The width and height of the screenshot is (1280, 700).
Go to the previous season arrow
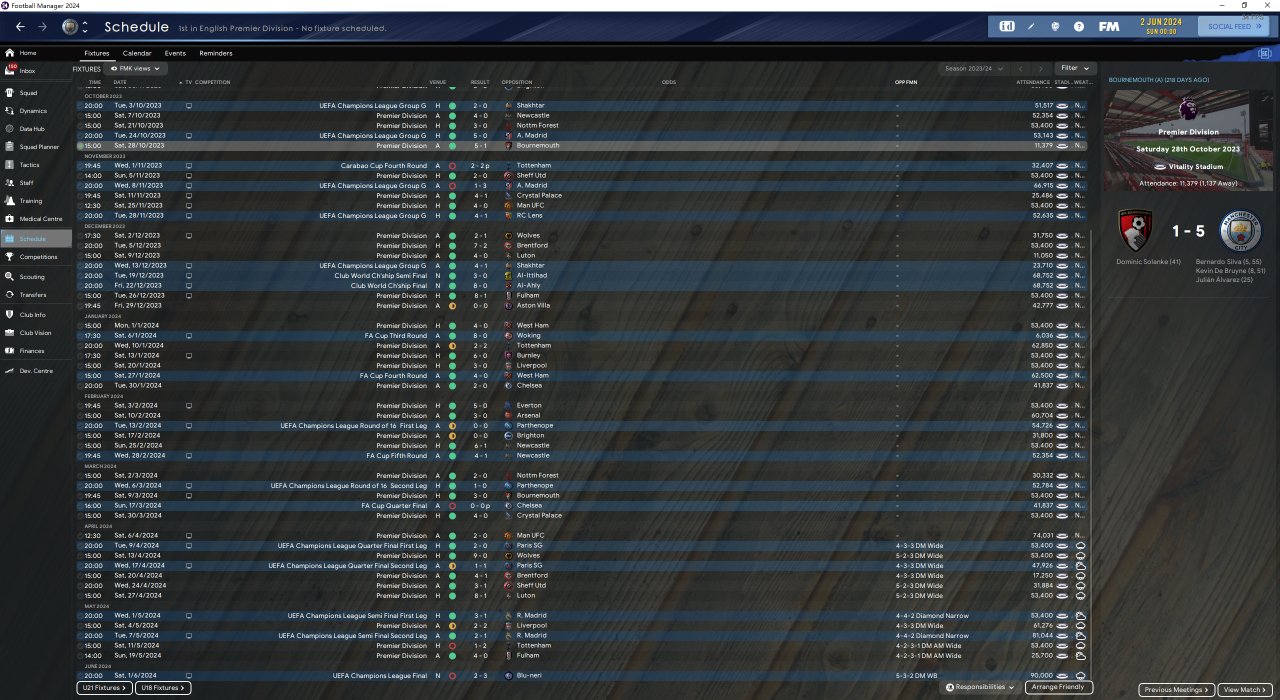[x=1020, y=69]
